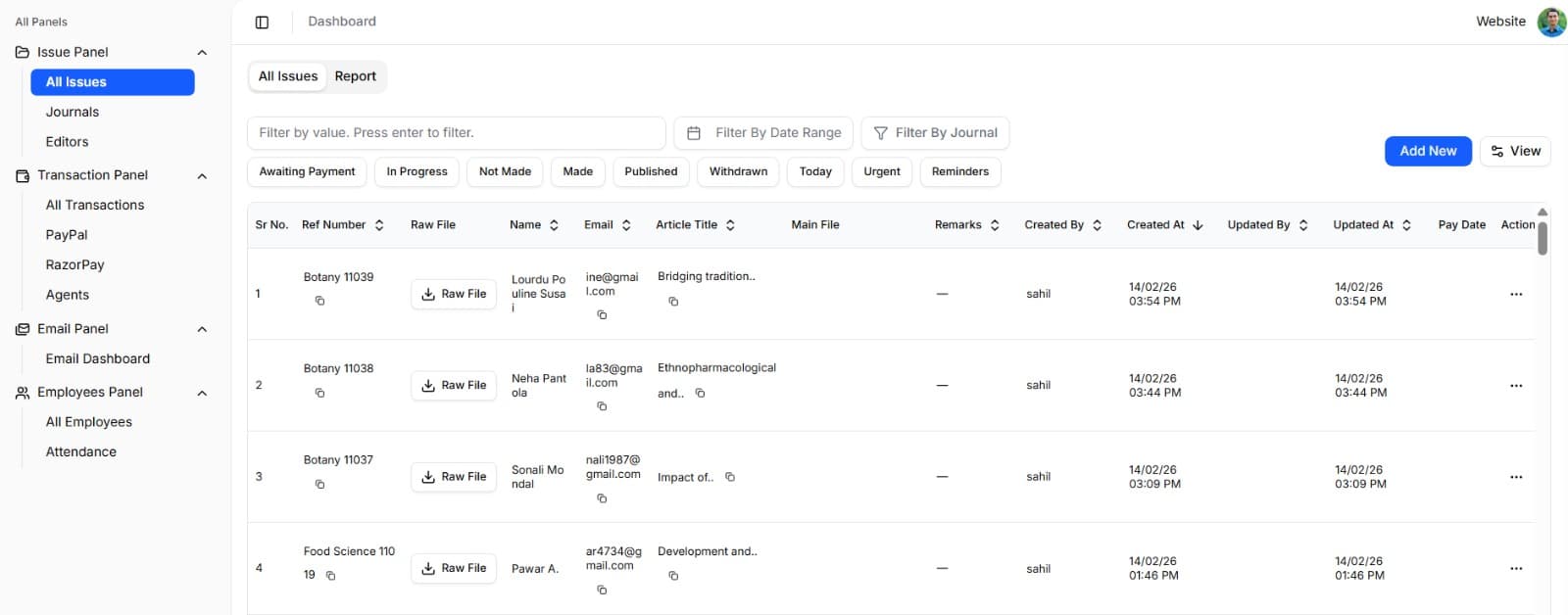Toggle the Not Made filter

505,172
